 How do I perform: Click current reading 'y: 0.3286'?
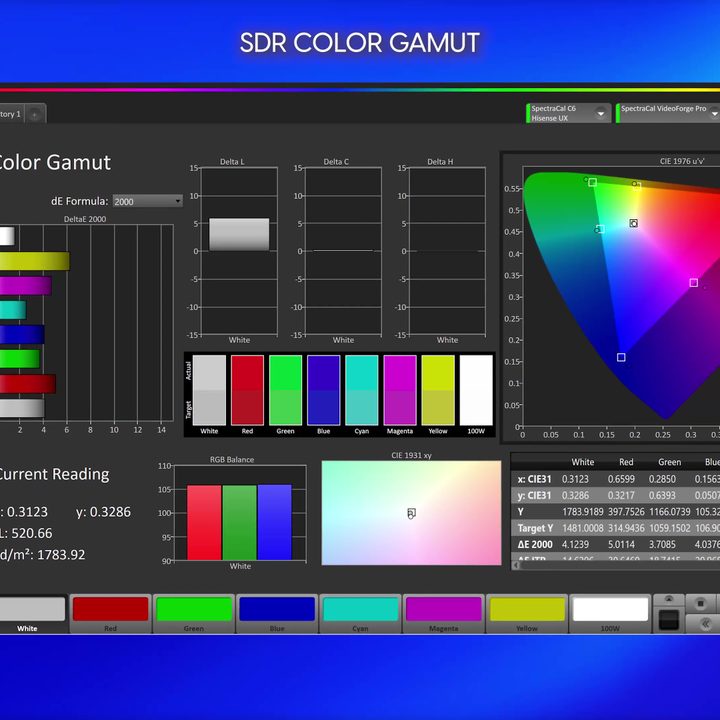pyautogui.click(x=103, y=512)
